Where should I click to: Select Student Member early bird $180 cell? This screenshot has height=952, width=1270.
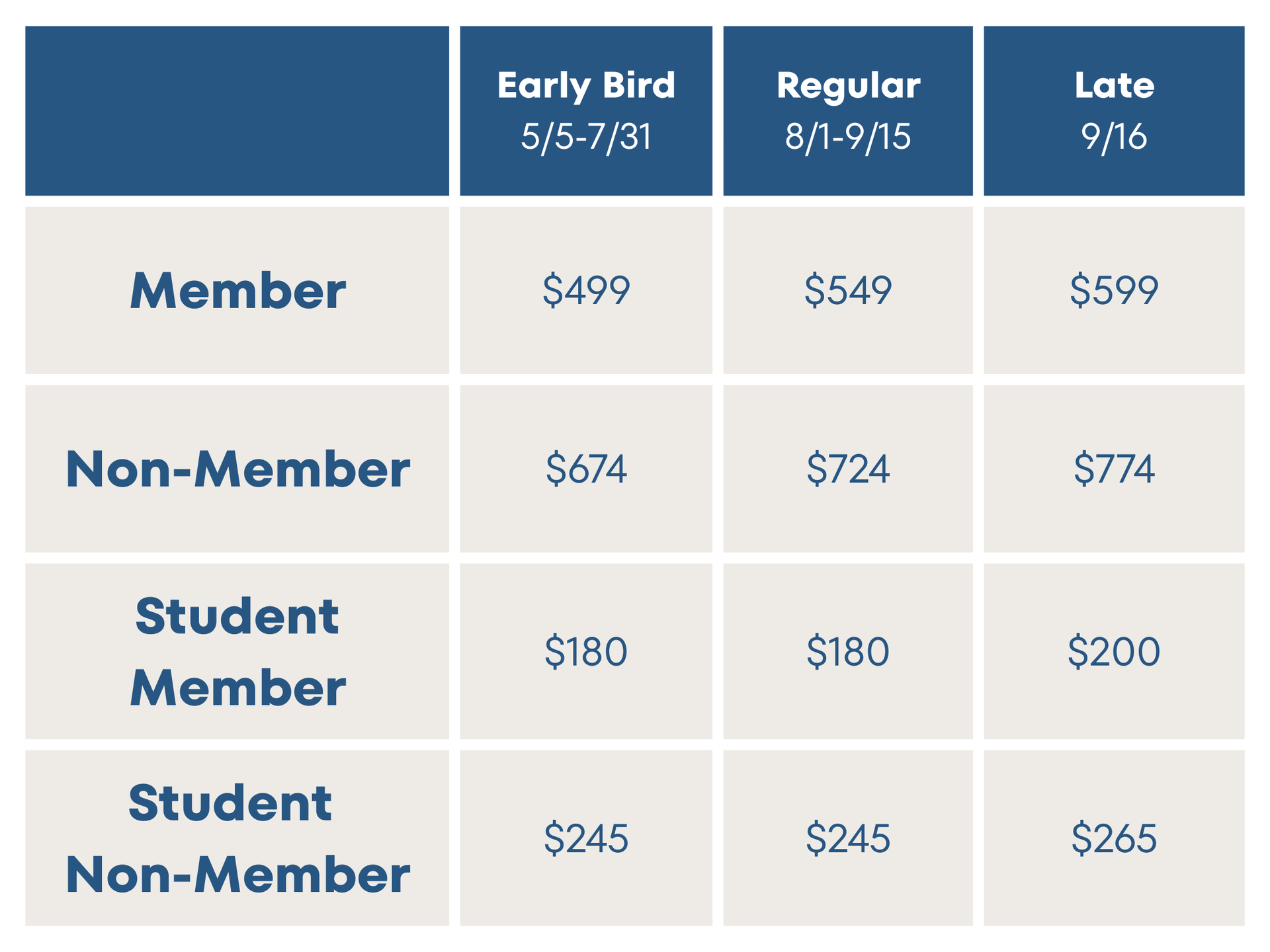point(586,651)
